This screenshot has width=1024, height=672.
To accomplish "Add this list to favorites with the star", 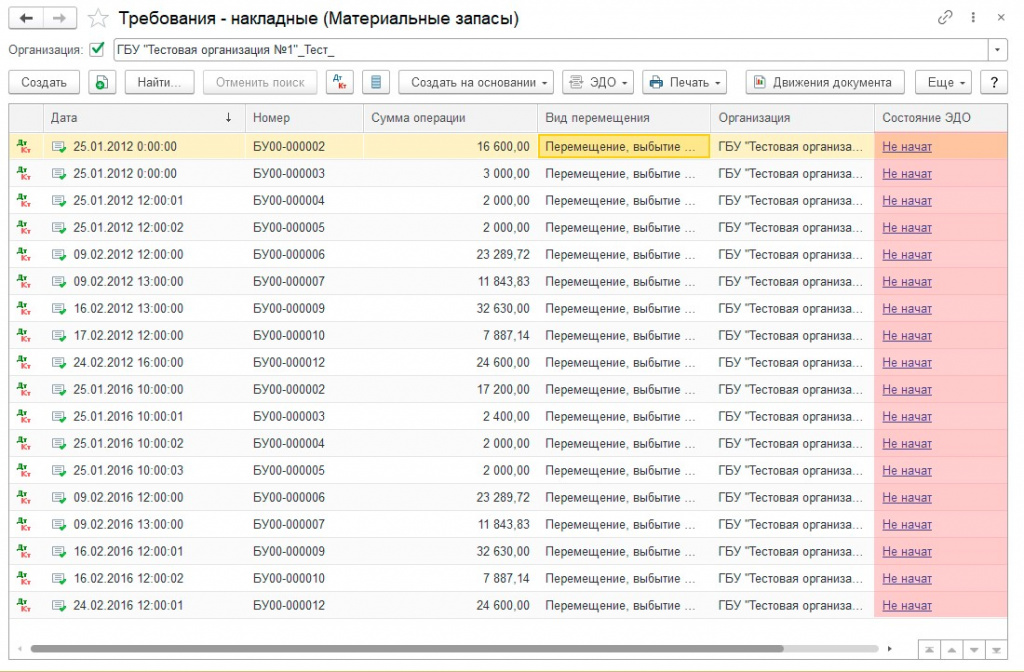I will coord(97,18).
